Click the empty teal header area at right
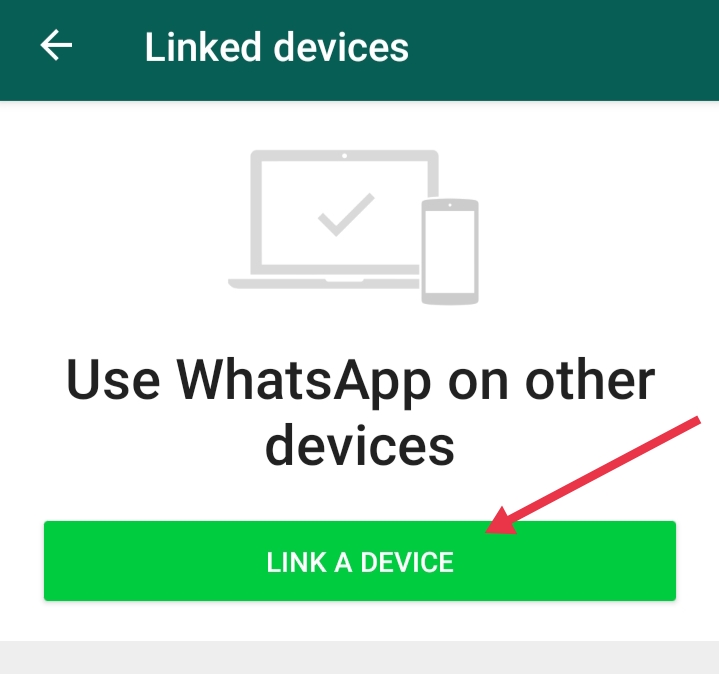Image resolution: width=719 pixels, height=674 pixels. click(x=564, y=48)
